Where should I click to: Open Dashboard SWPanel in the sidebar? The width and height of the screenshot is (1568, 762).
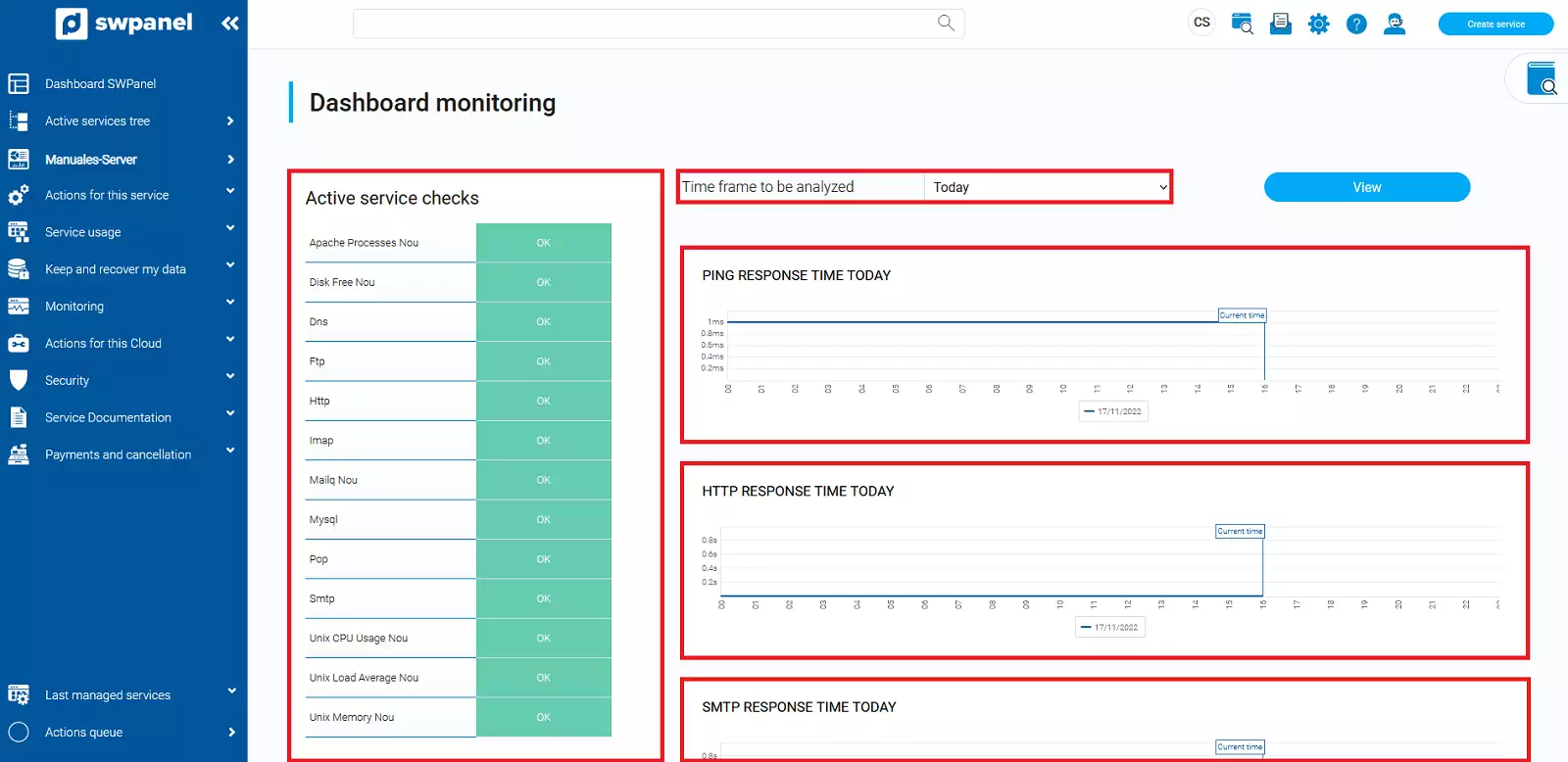coord(100,84)
